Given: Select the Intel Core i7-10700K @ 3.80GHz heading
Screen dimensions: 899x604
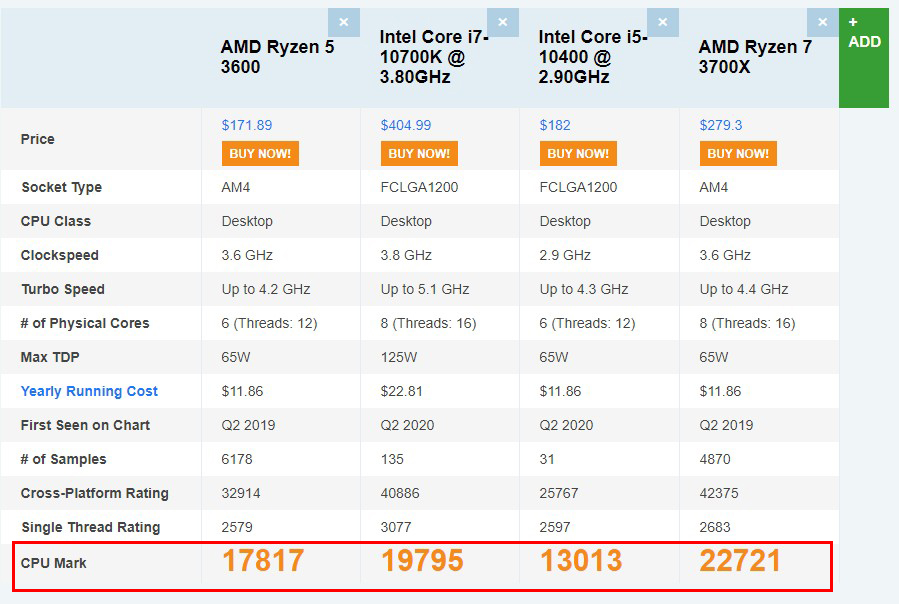Looking at the screenshot, I should point(434,57).
